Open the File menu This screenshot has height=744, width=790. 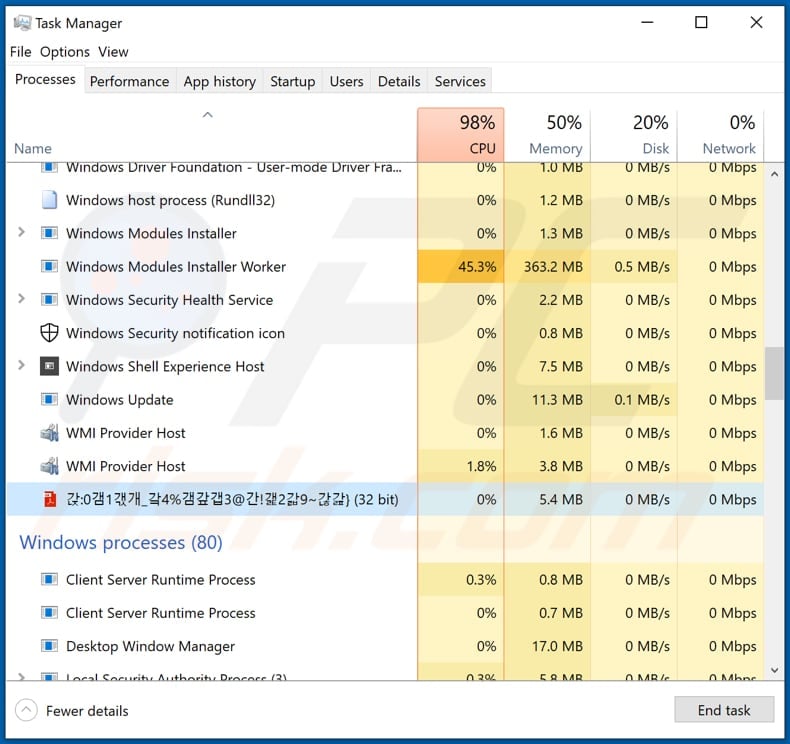[21, 52]
